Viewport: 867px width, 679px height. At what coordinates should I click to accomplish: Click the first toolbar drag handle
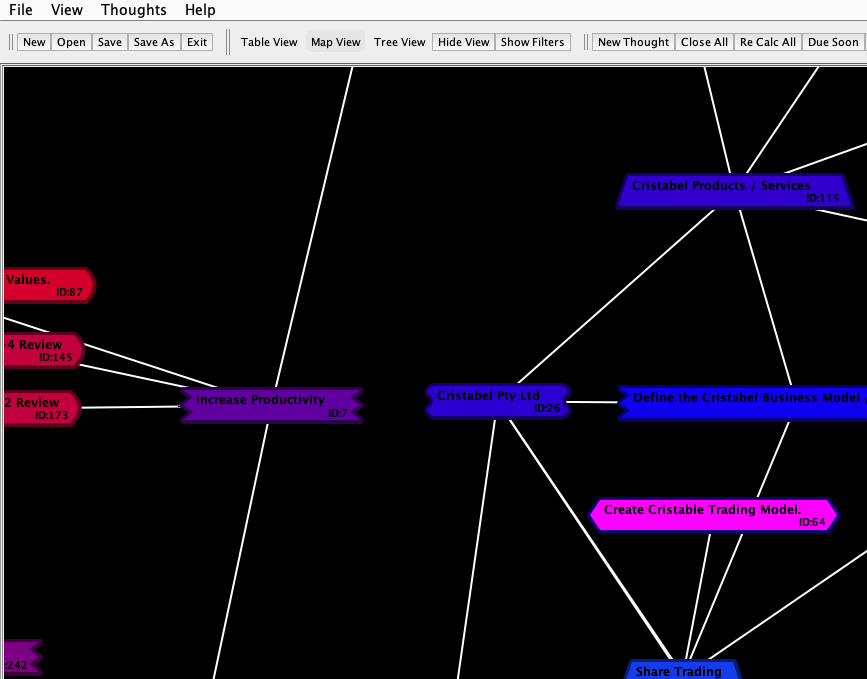pos(11,42)
